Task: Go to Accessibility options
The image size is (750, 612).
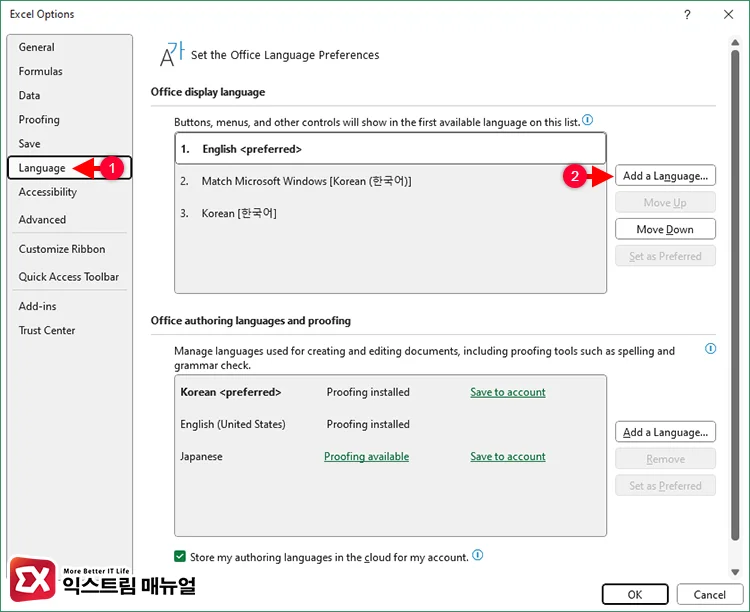Action: (x=48, y=192)
